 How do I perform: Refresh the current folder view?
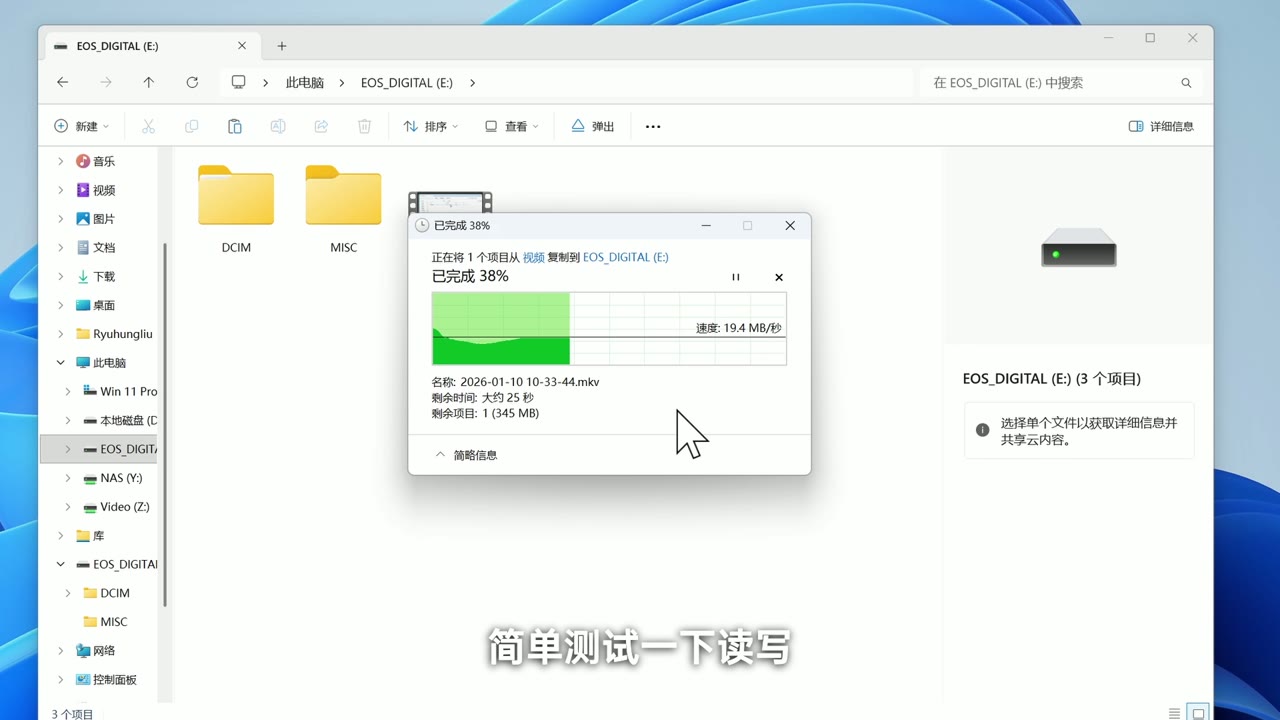click(192, 83)
